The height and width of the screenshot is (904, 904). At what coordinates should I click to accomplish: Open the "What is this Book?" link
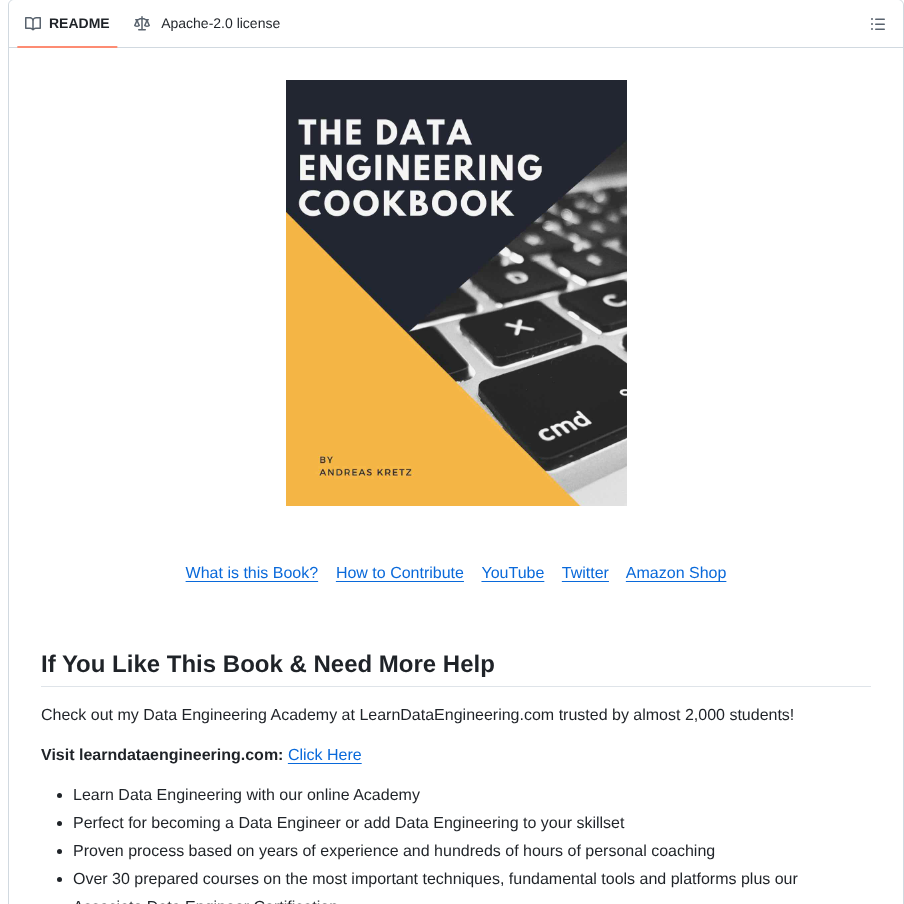[252, 573]
